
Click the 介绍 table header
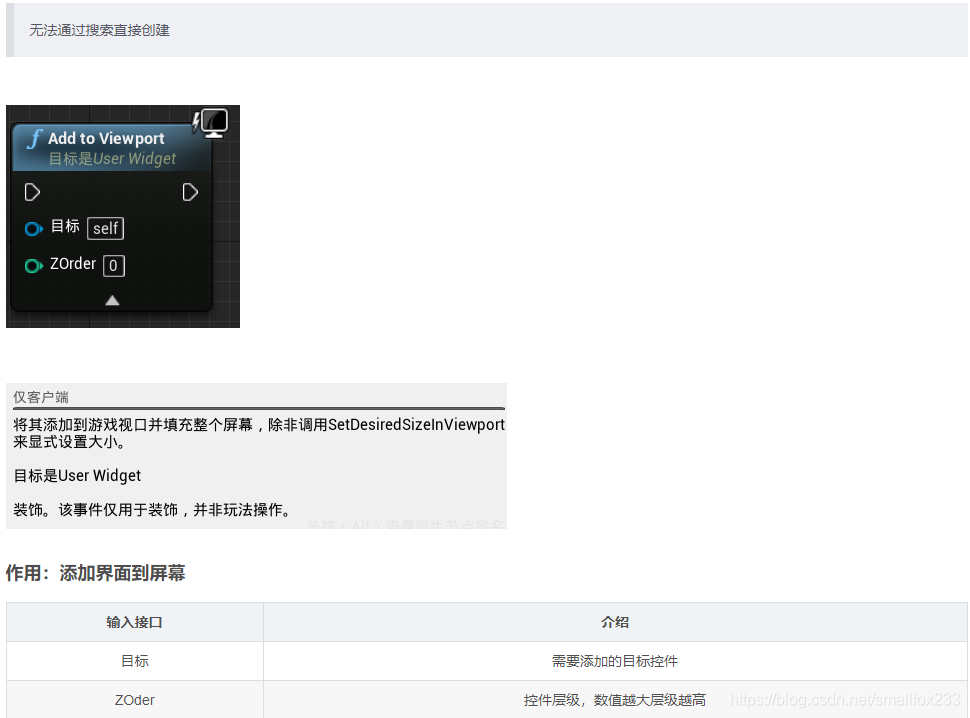pos(615,622)
